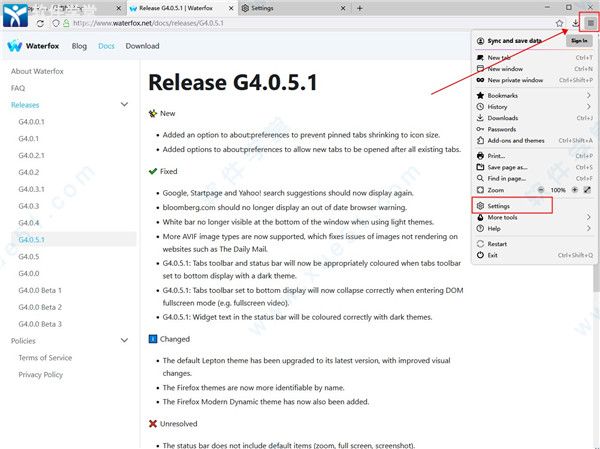Click the Save page as icon
This screenshot has width=600, height=449.
[x=480, y=167]
